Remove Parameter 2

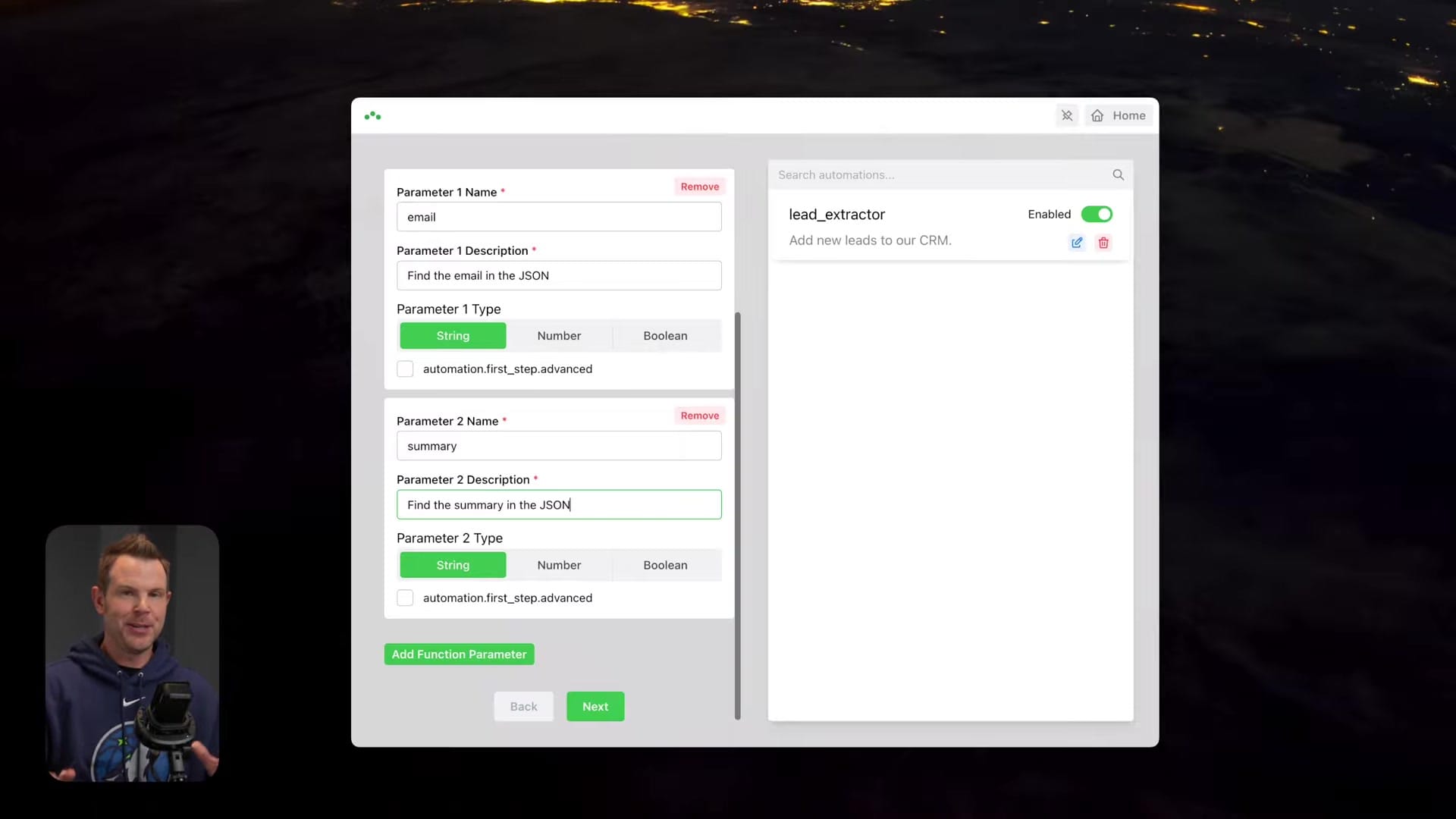tap(699, 416)
